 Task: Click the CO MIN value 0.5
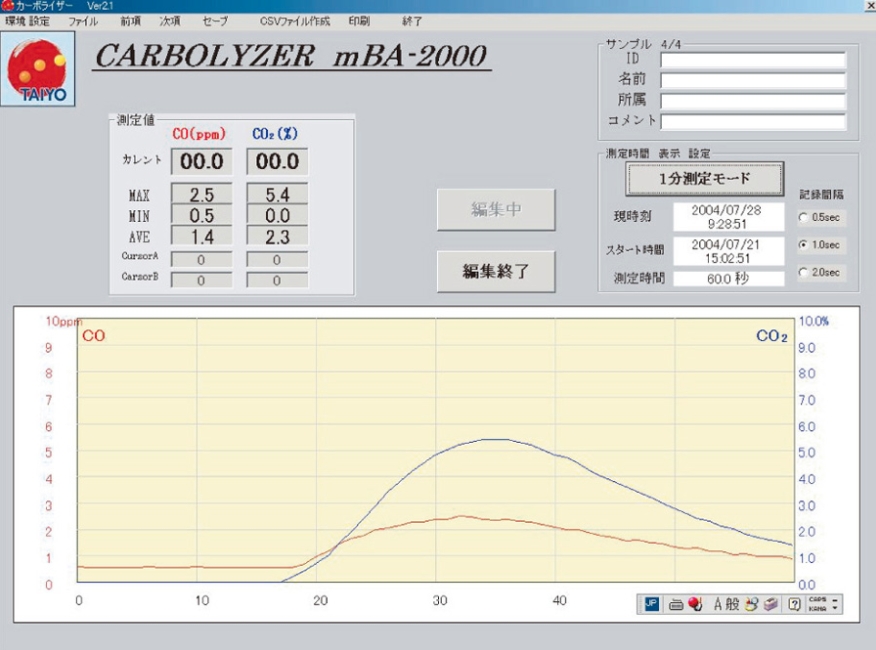click(201, 216)
